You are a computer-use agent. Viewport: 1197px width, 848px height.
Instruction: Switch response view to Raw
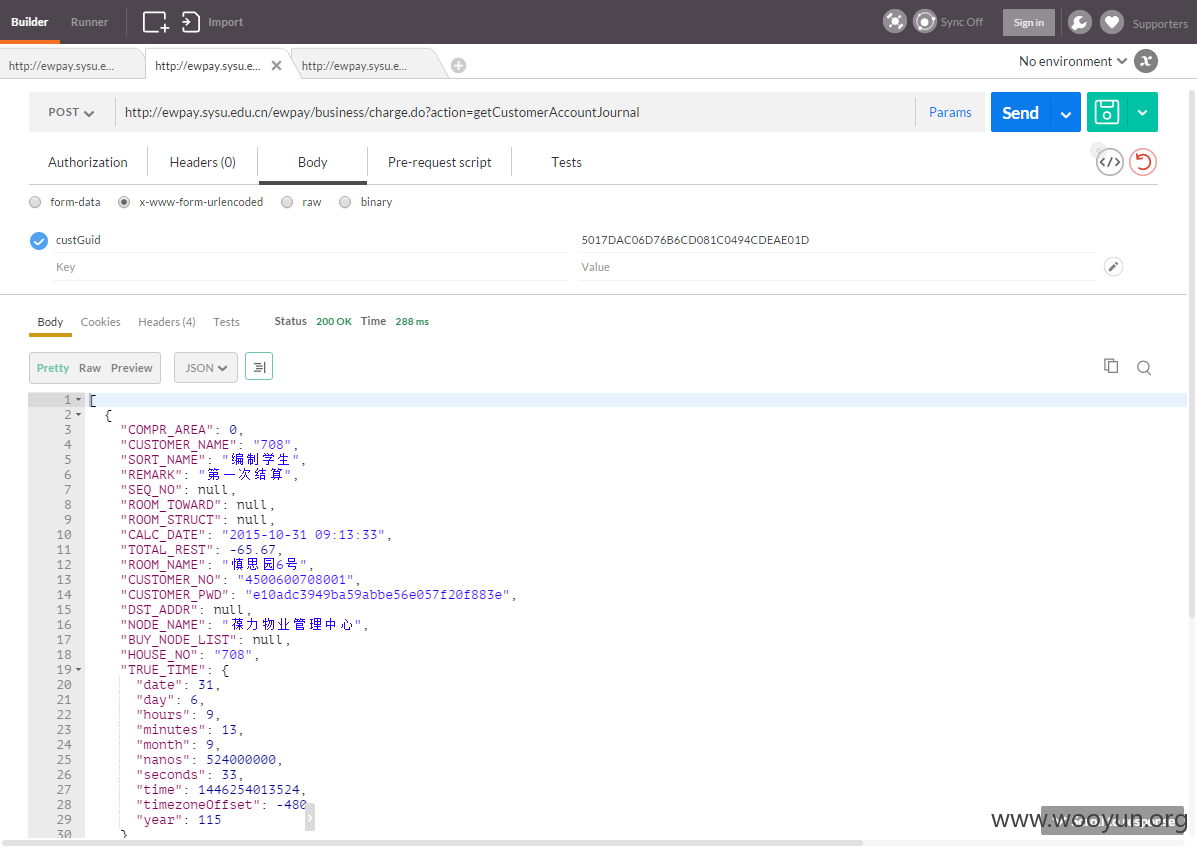(x=89, y=368)
